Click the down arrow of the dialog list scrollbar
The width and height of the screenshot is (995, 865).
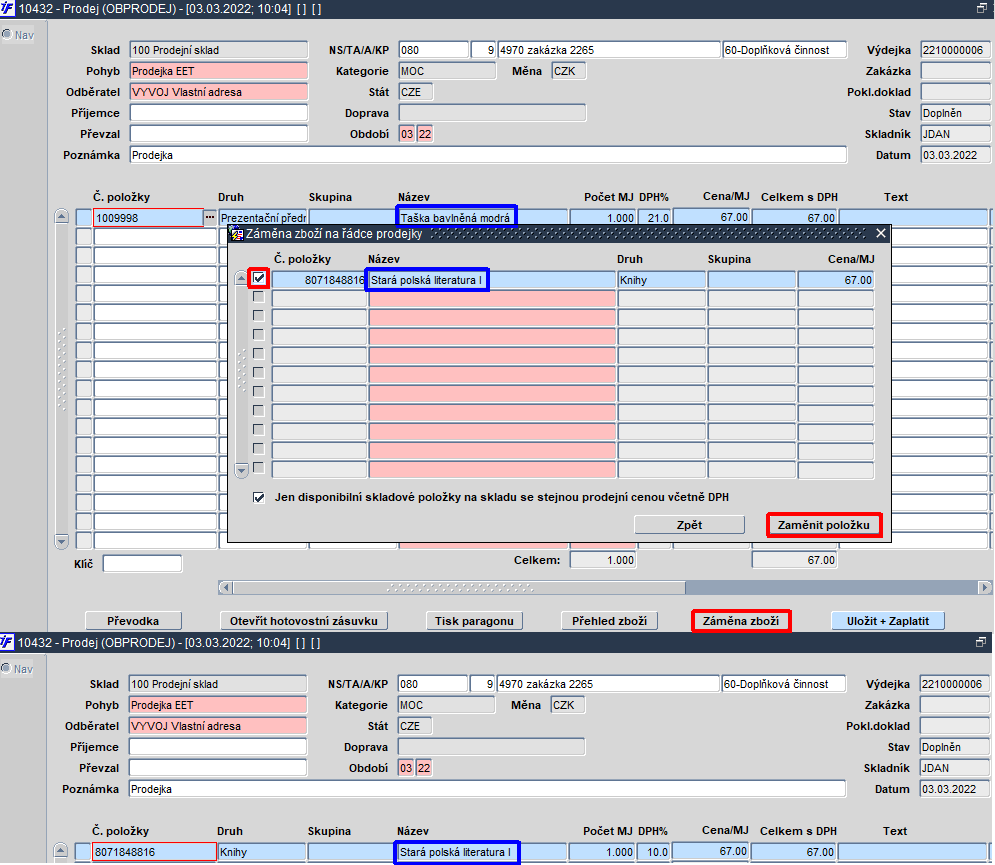coord(241,470)
